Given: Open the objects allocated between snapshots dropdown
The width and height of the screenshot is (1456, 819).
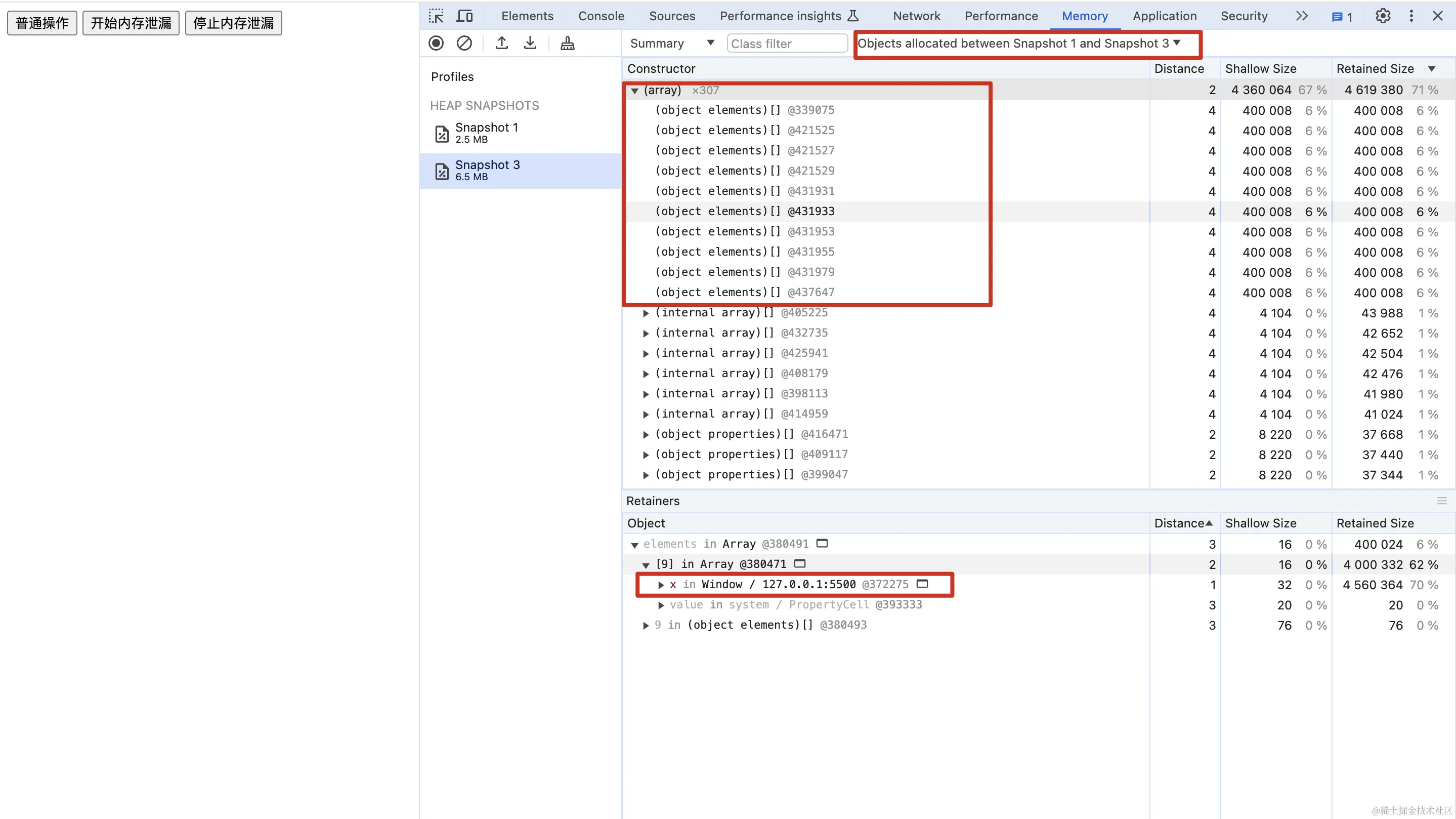Looking at the screenshot, I should pyautogui.click(x=1018, y=43).
